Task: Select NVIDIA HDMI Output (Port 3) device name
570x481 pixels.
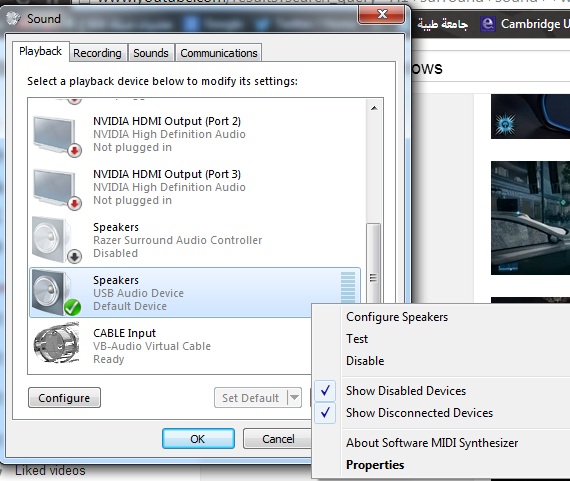Action: point(167,174)
